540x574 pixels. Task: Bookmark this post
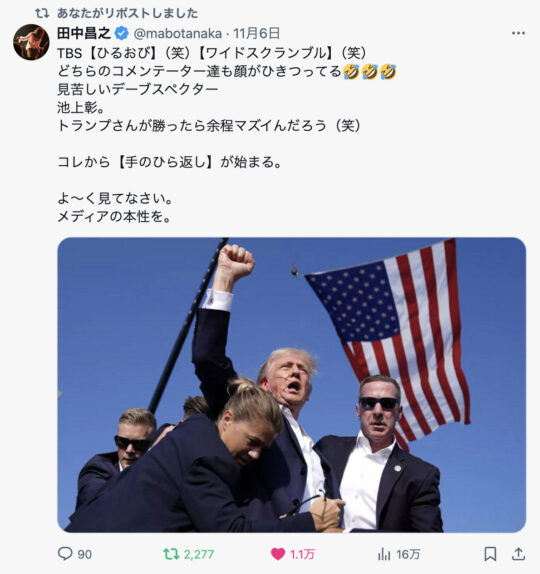490,554
